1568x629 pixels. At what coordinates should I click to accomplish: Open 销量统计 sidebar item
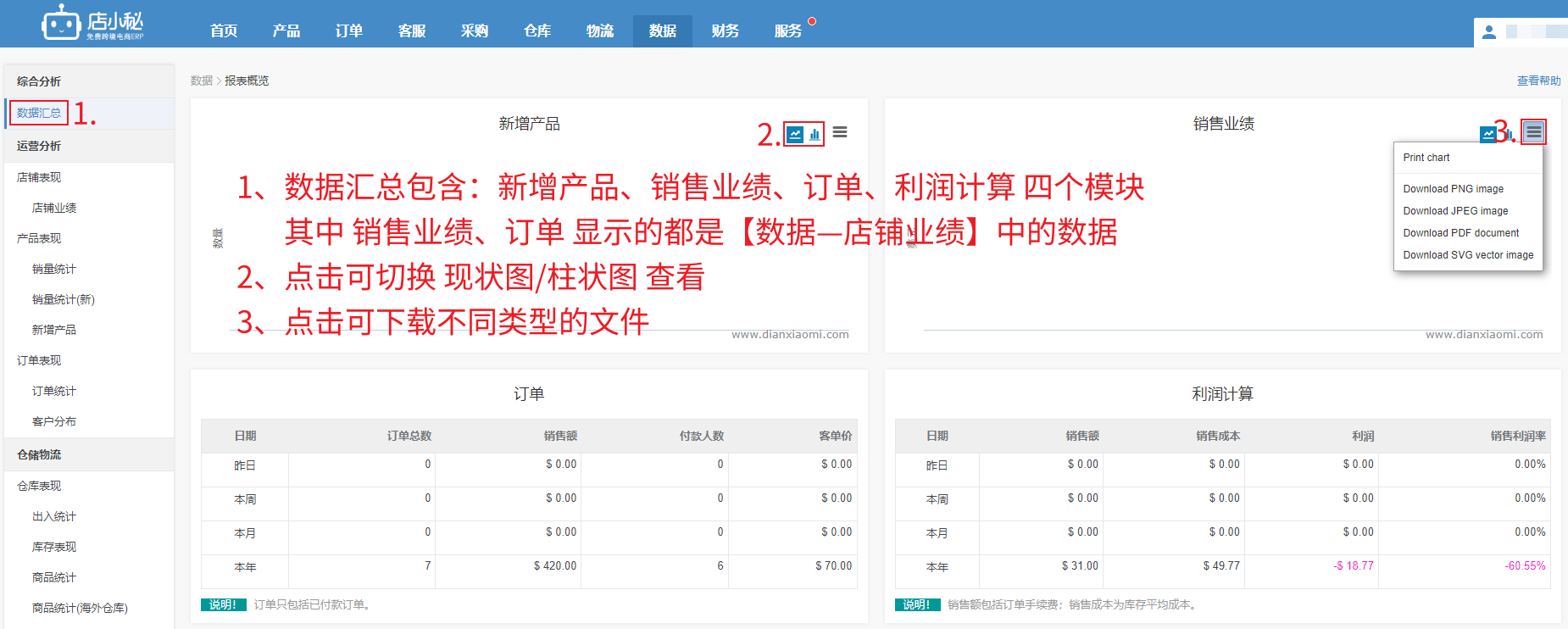click(54, 269)
